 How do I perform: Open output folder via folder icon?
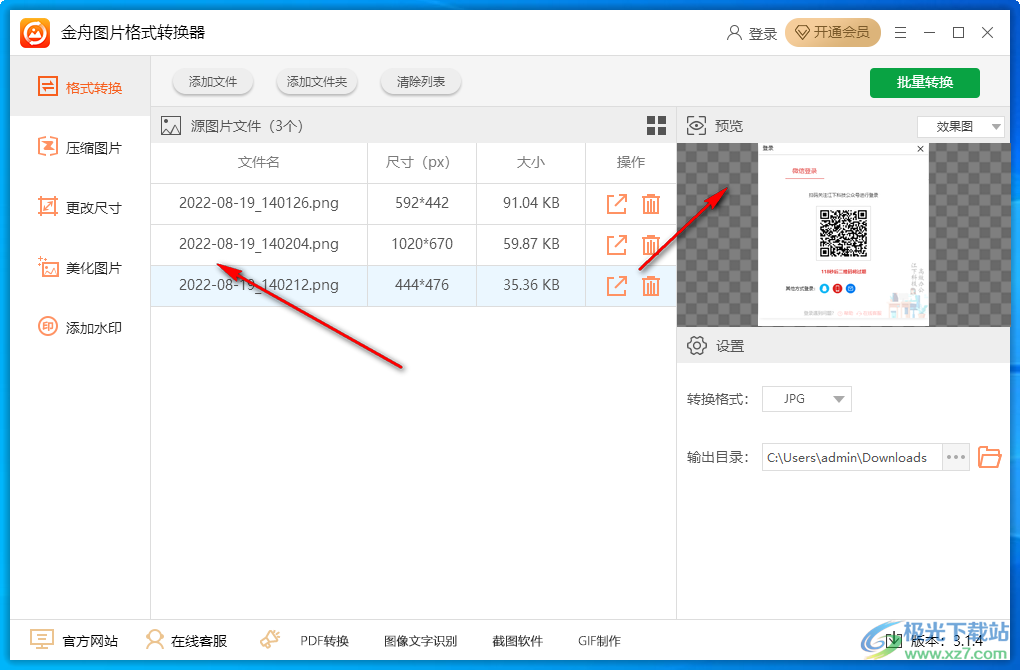pyautogui.click(x=989, y=457)
